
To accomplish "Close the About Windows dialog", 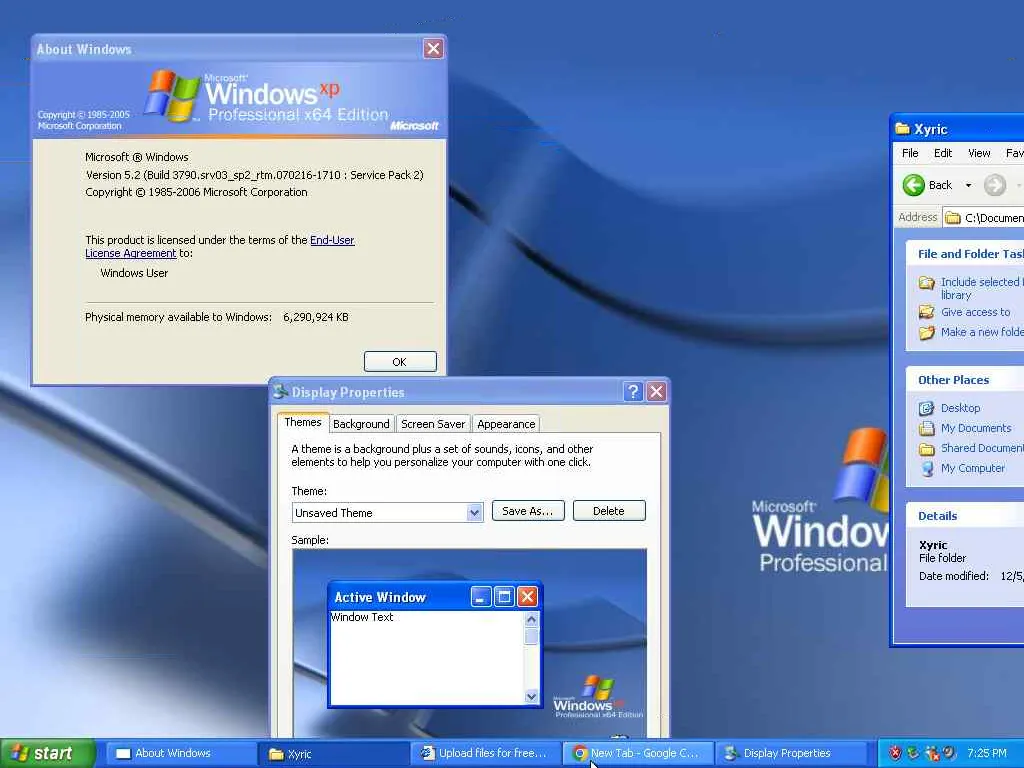I will click(x=433, y=48).
